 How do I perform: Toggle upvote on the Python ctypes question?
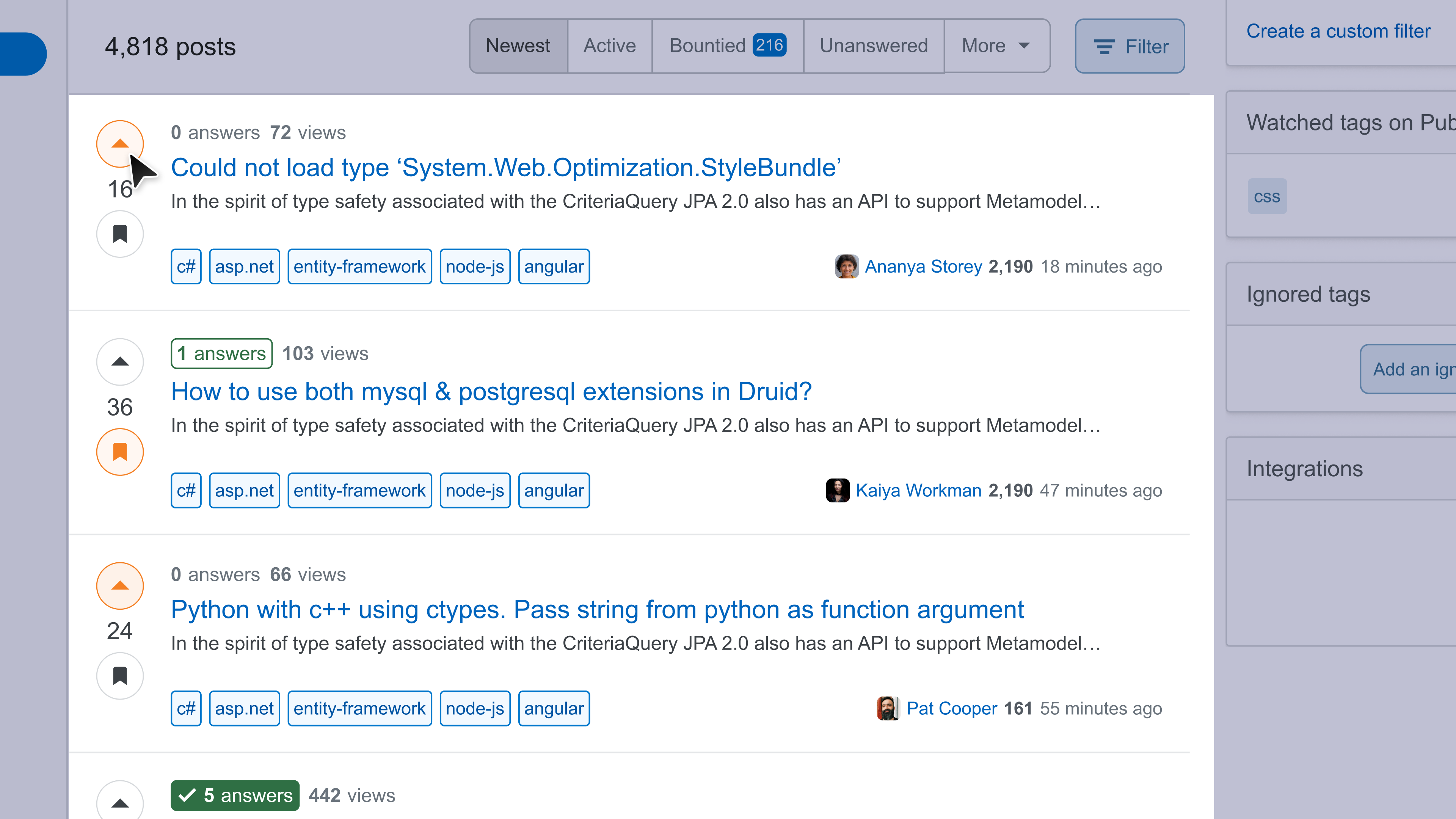[x=120, y=585]
